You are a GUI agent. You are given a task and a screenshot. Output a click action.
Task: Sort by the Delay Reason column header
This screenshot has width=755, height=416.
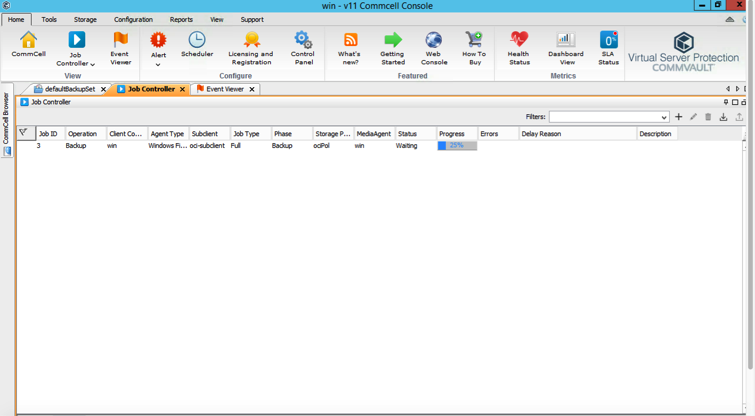tap(577, 134)
